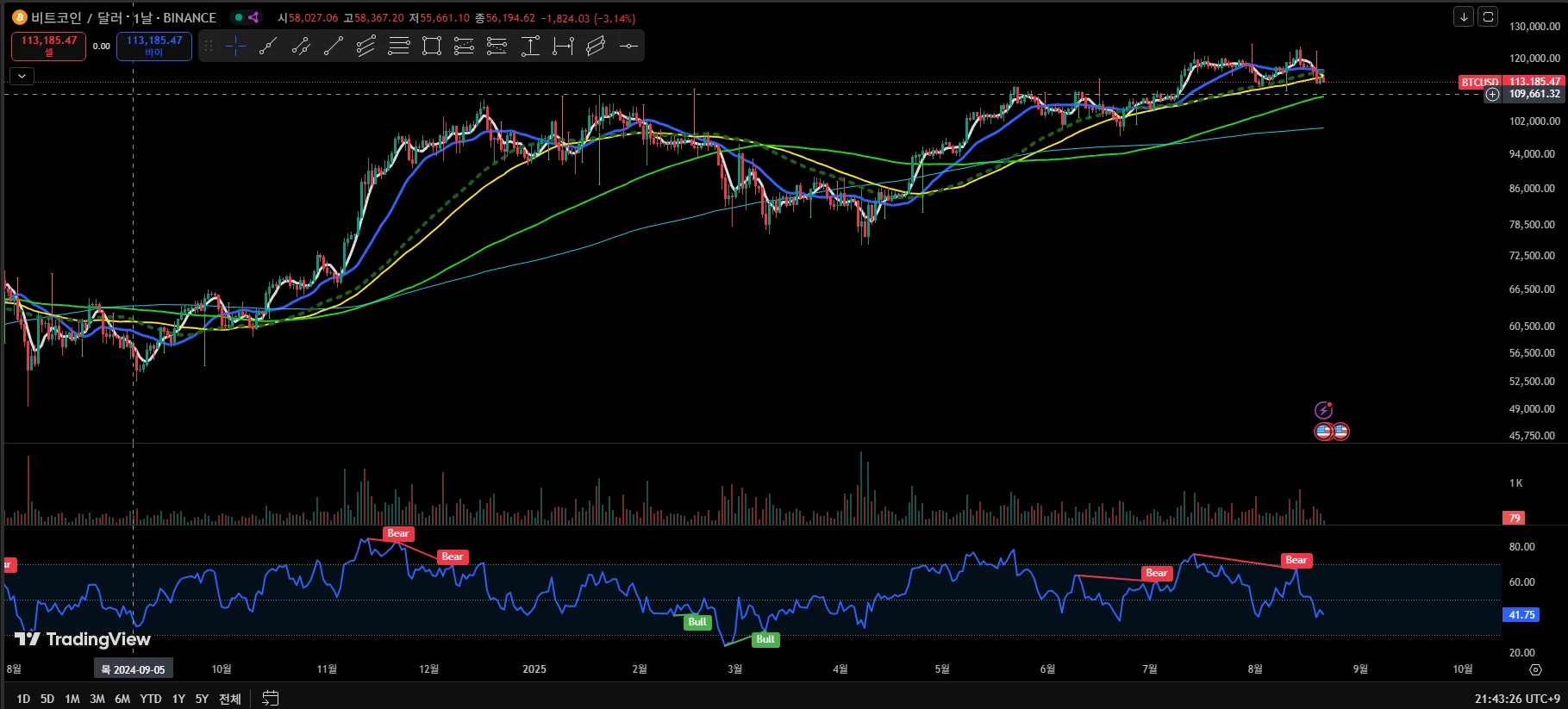Screen dimensions: 1568x709
Task: Click the Bear label at November RSI peak
Action: click(x=398, y=533)
